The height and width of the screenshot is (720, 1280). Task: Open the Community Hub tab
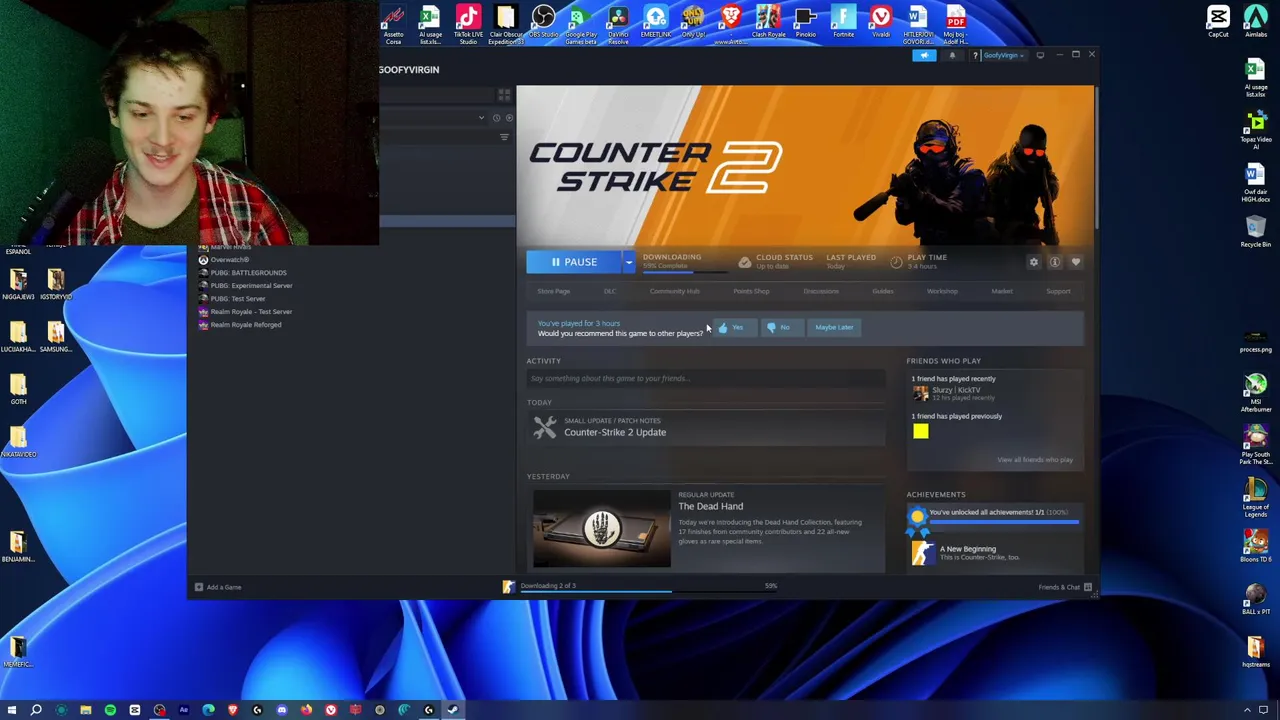[674, 291]
